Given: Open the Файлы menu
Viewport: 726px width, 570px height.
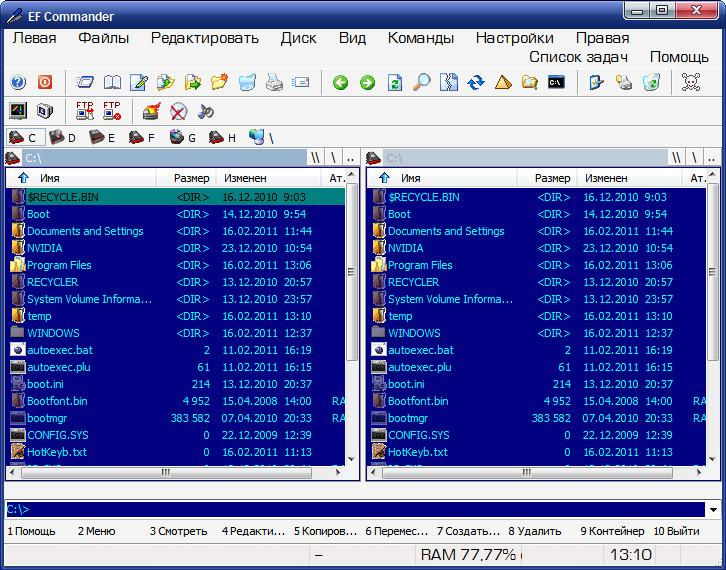Looking at the screenshot, I should (x=103, y=38).
